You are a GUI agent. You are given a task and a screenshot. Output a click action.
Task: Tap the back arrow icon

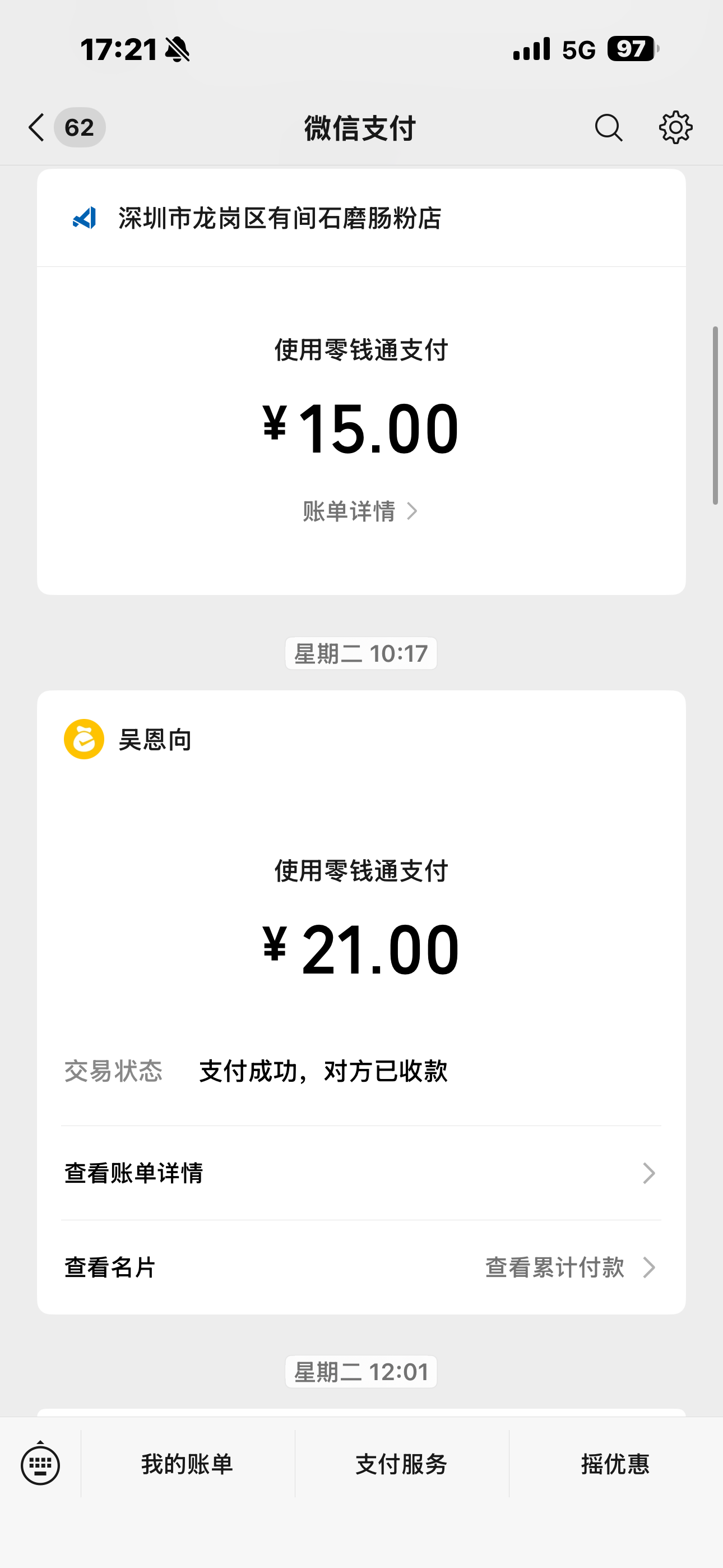coord(36,128)
